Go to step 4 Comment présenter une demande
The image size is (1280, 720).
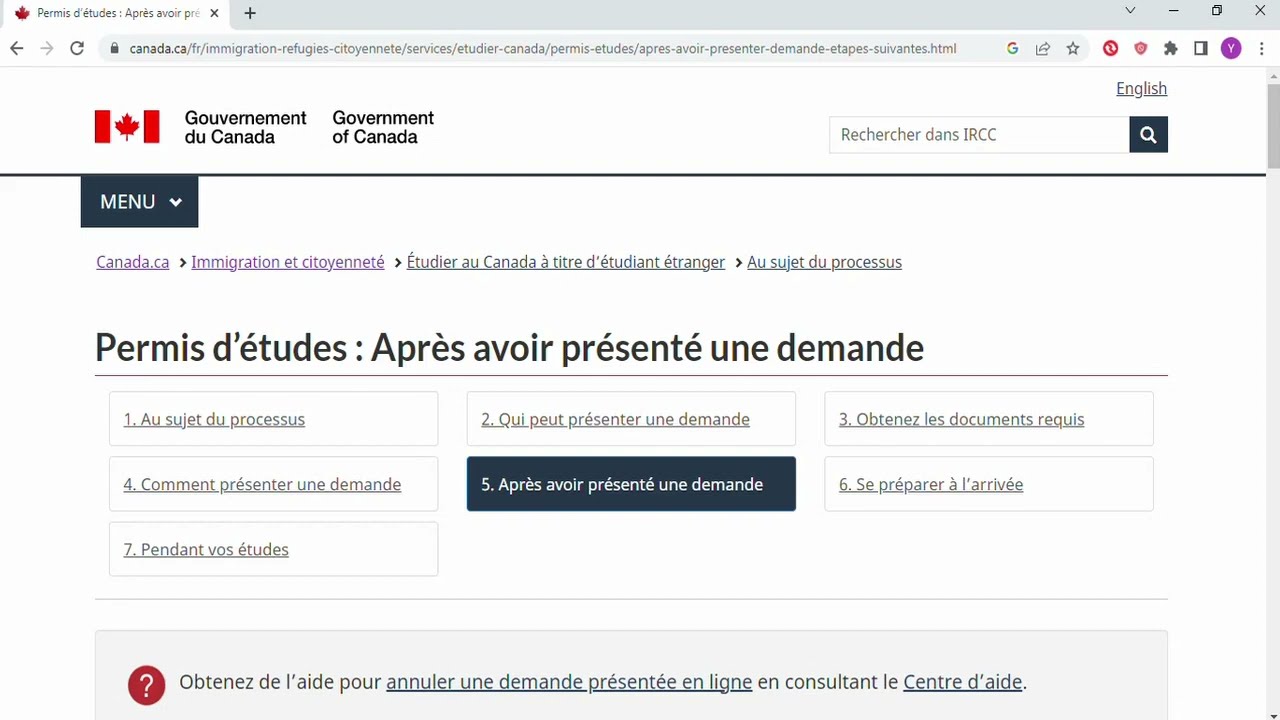(273, 484)
